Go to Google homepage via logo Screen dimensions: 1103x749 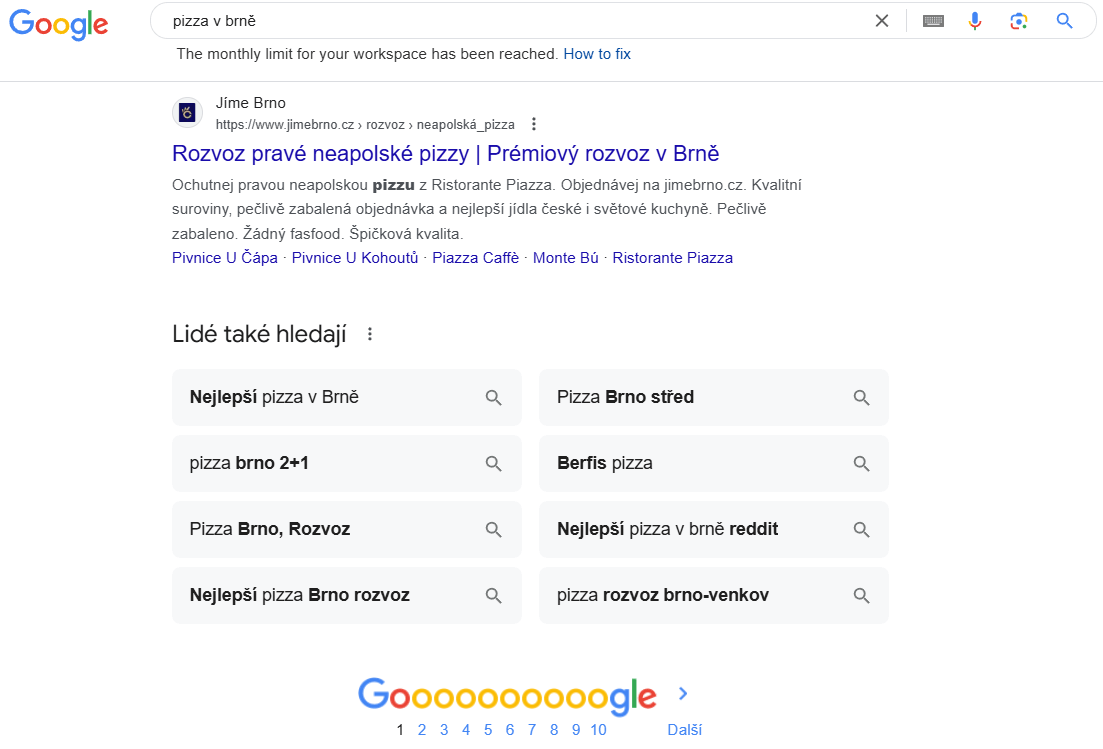click(58, 24)
